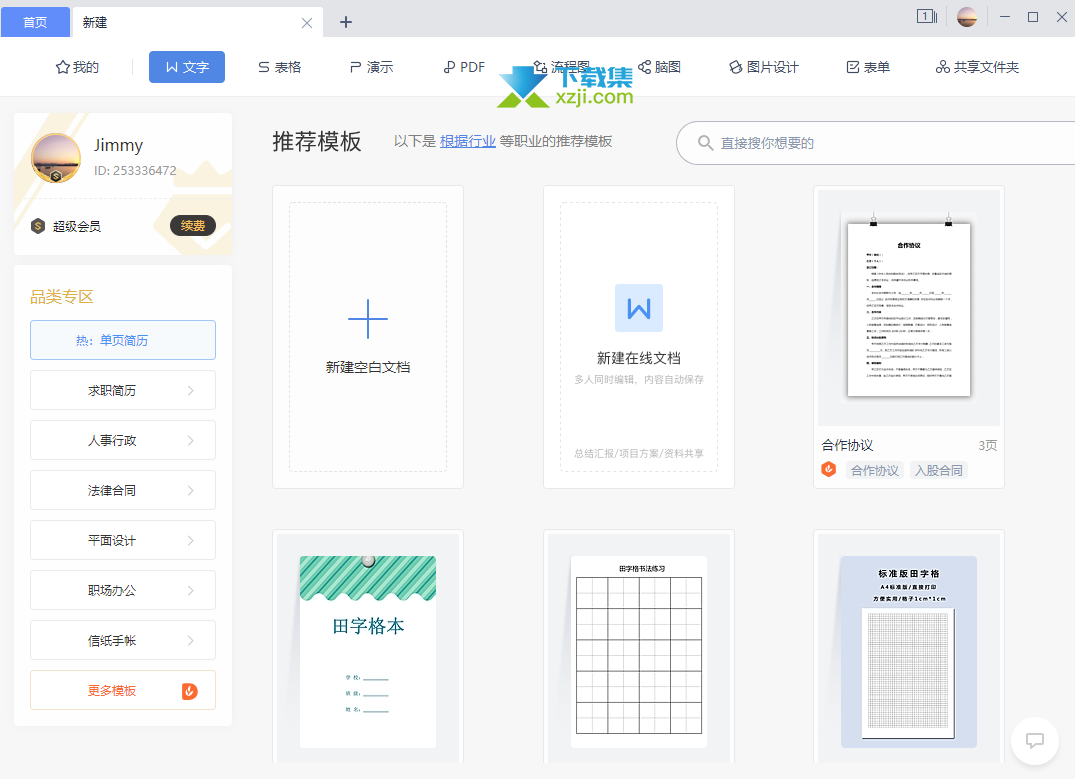1075x779 pixels.
Task: Open the window layout switcher icon
Action: [927, 16]
